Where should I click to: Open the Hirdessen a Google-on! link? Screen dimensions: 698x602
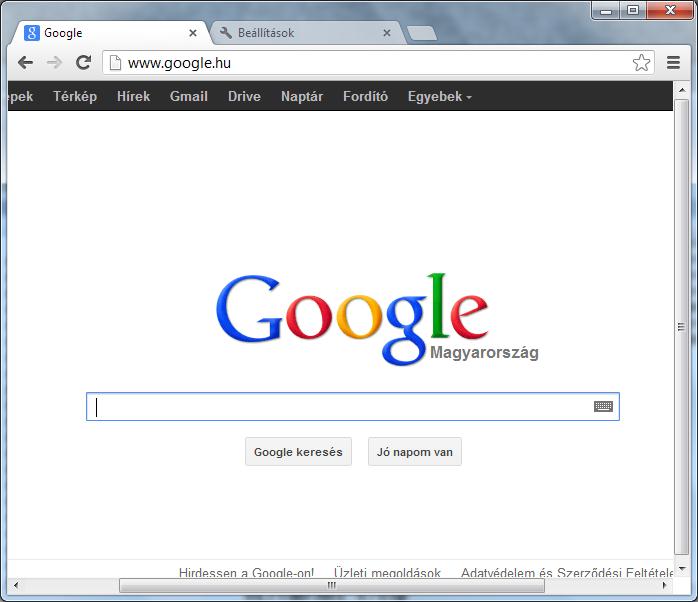(246, 572)
